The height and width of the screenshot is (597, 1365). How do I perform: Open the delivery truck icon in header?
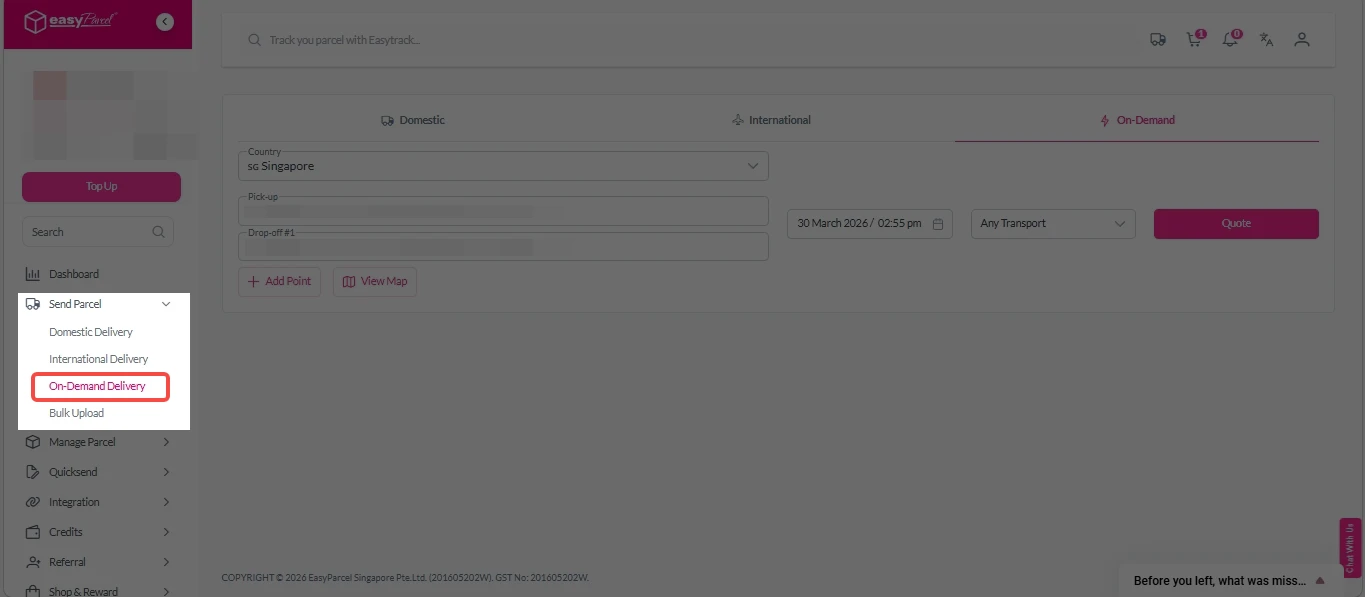(1158, 40)
